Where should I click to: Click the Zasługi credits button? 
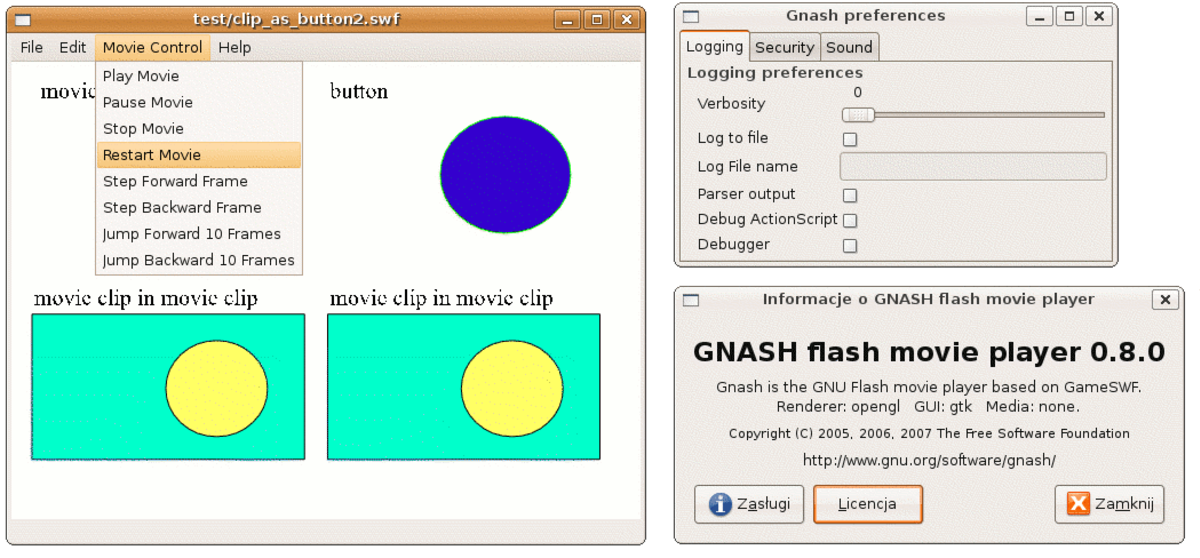749,504
